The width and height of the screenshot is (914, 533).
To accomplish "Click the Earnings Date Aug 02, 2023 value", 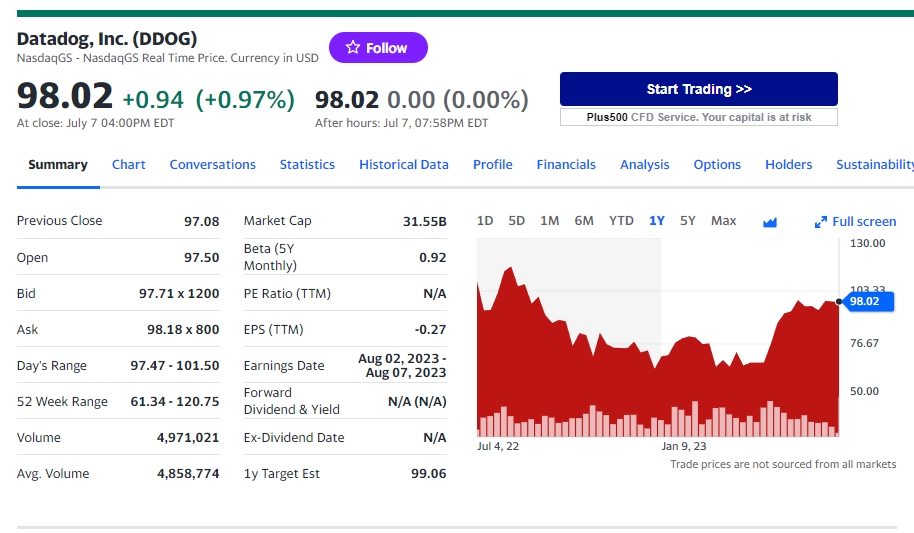I will [x=402, y=366].
